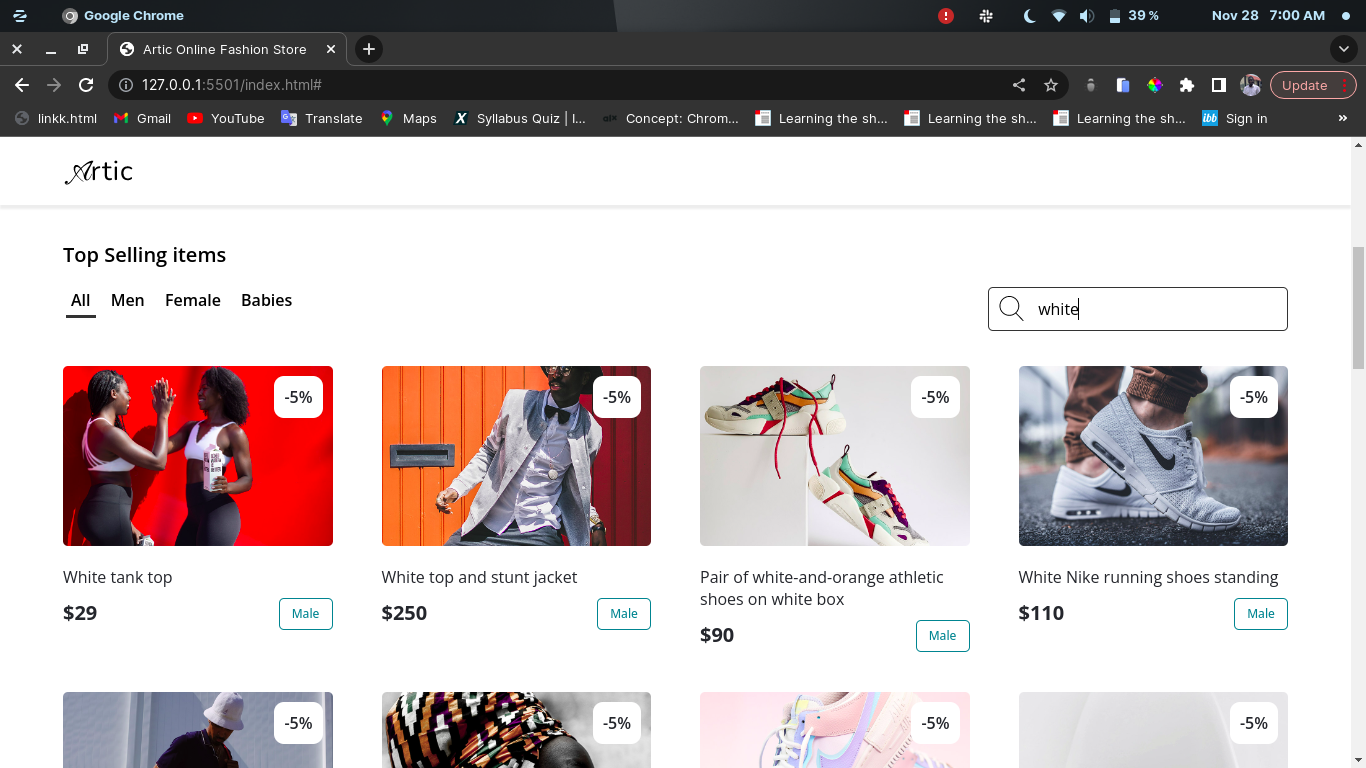Expand the hidden bookmarks with the double chevron
Viewport: 1366px width, 768px height.
click(x=1343, y=118)
